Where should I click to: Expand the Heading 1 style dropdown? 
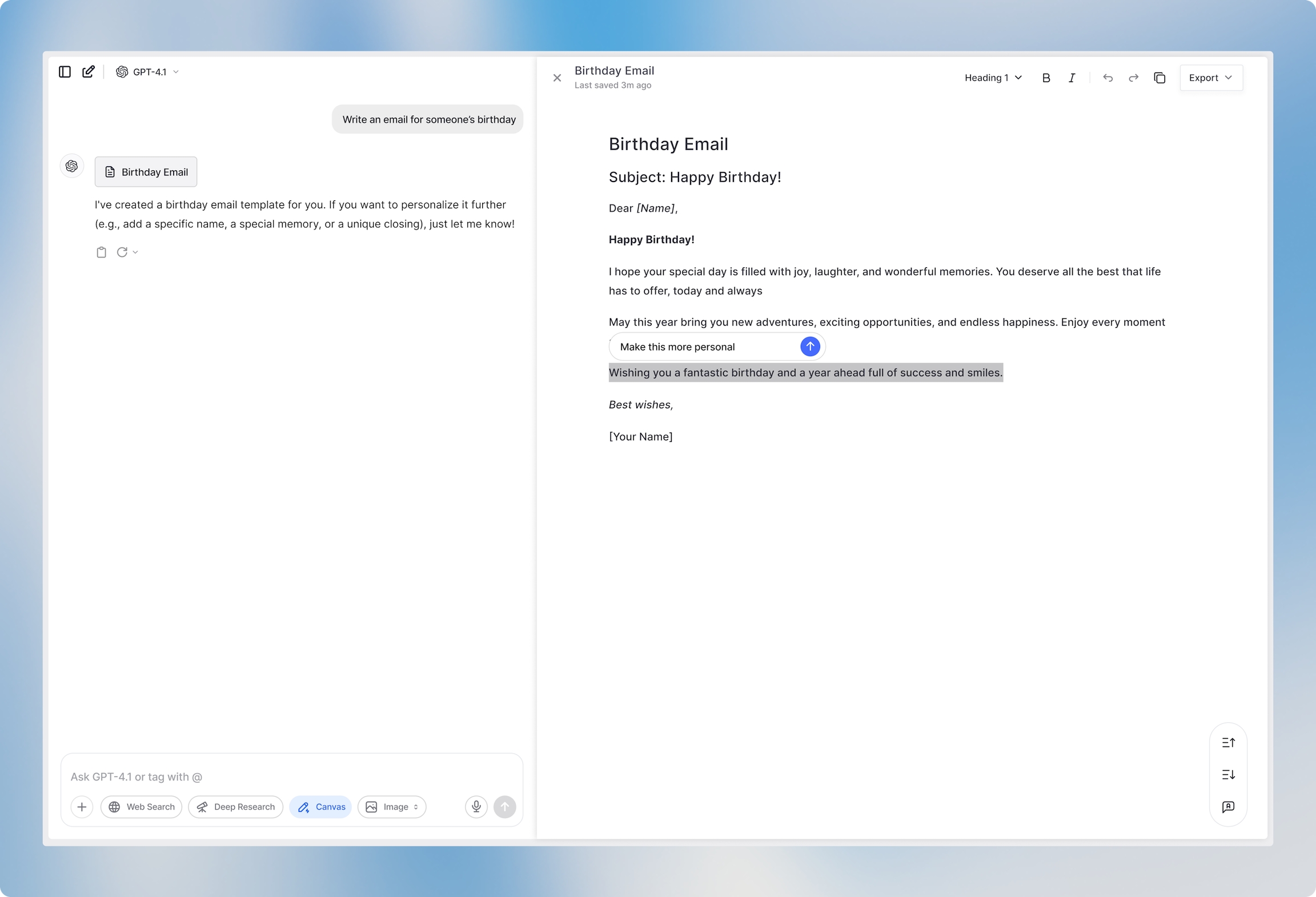[993, 78]
